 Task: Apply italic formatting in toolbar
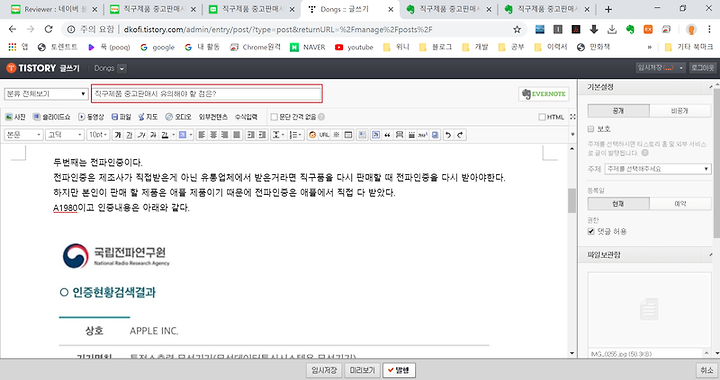click(141, 135)
